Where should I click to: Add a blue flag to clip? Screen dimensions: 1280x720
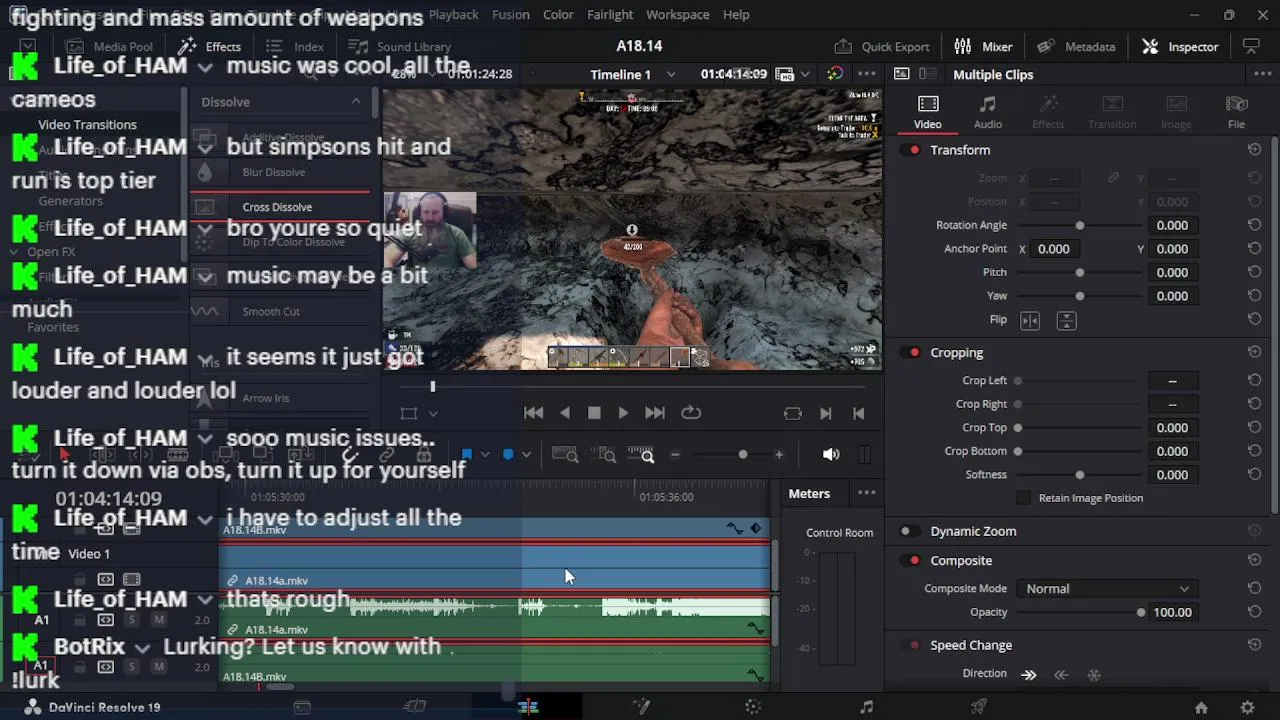(466, 454)
